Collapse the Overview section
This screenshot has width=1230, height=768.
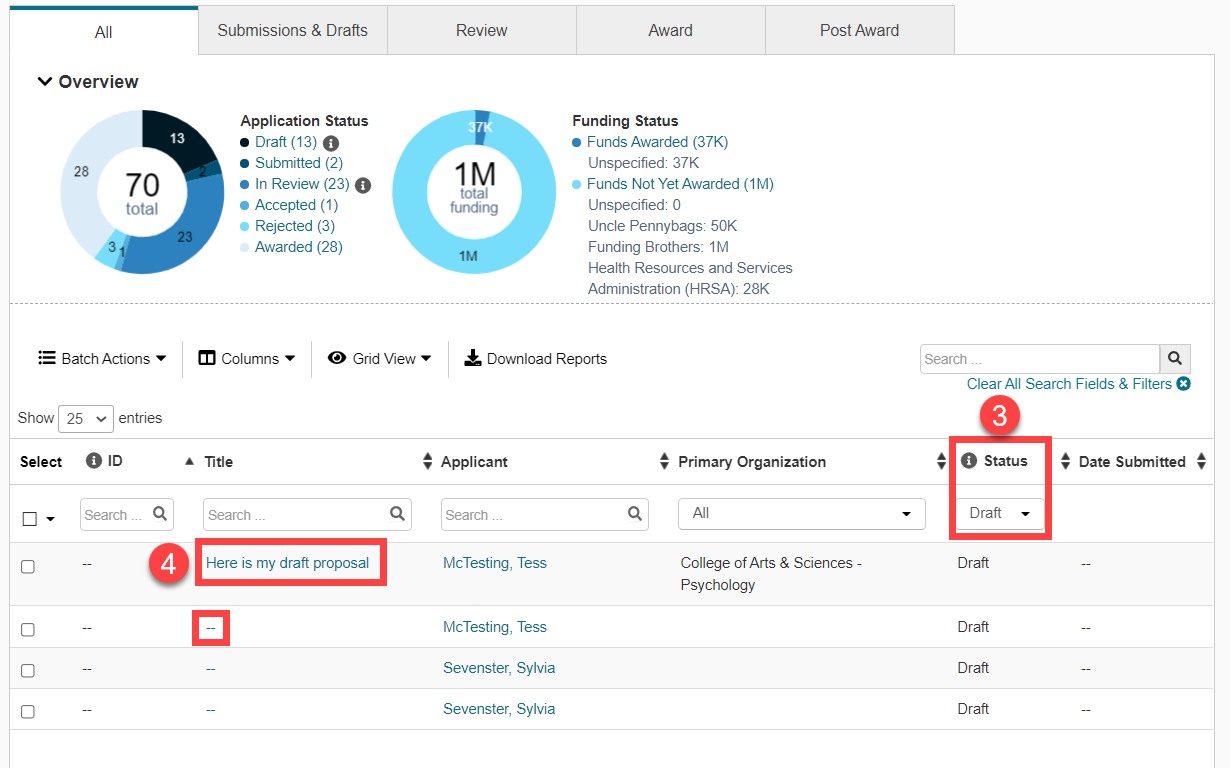point(44,81)
